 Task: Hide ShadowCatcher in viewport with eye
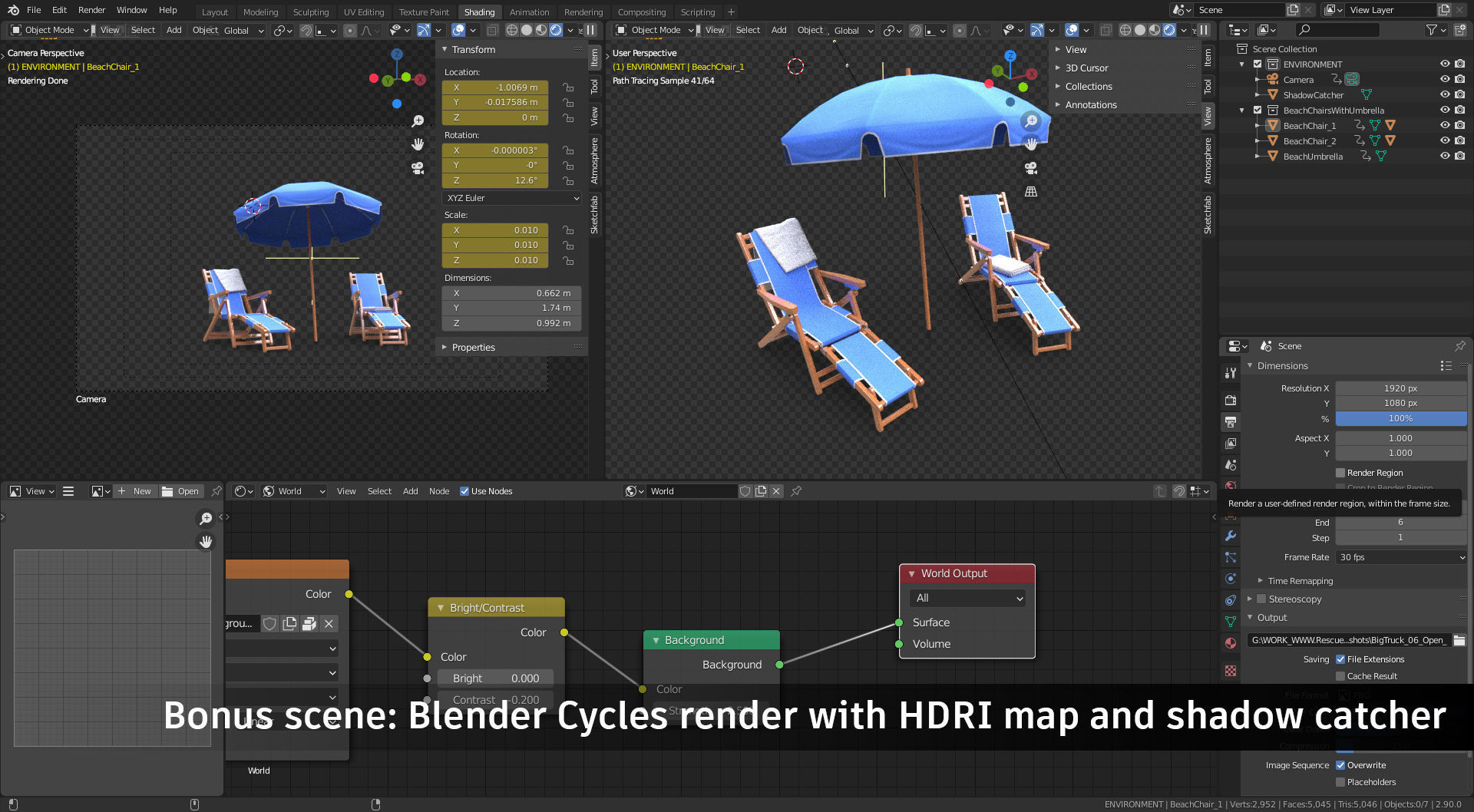click(1445, 95)
